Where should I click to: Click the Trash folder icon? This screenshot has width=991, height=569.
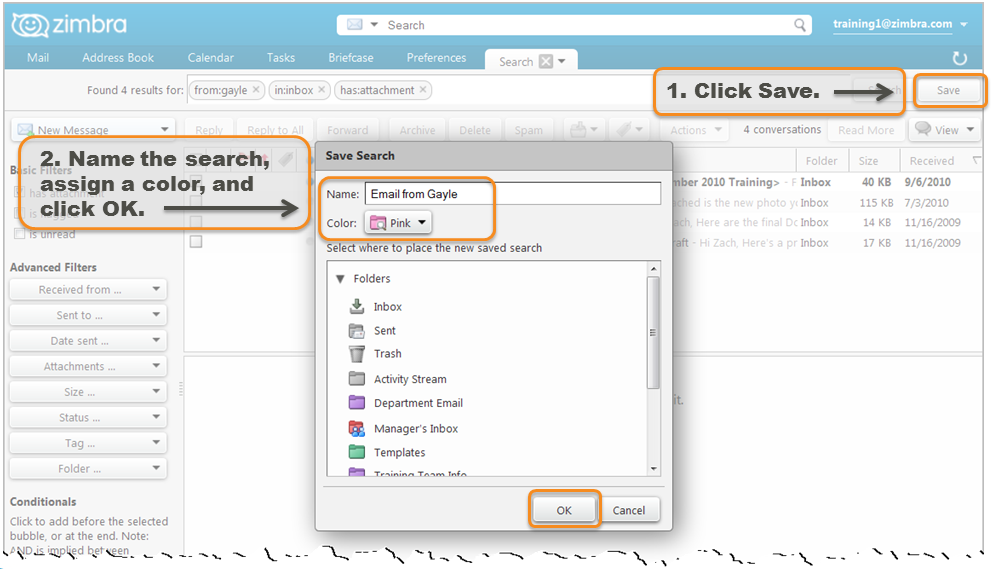(x=356, y=353)
